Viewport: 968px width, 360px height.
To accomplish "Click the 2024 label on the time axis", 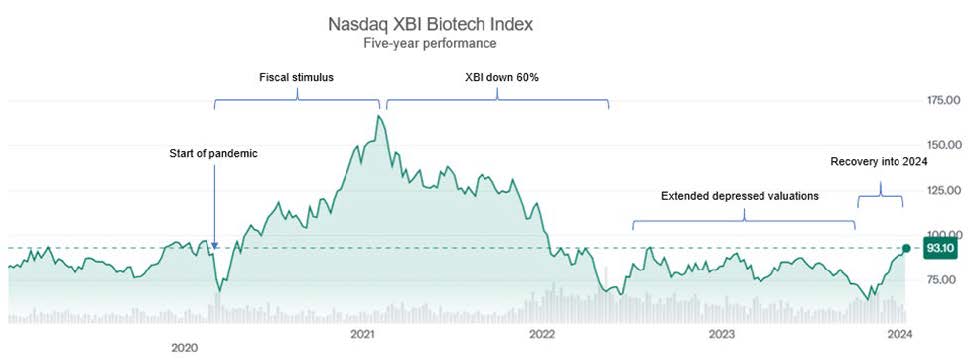I will click(899, 335).
